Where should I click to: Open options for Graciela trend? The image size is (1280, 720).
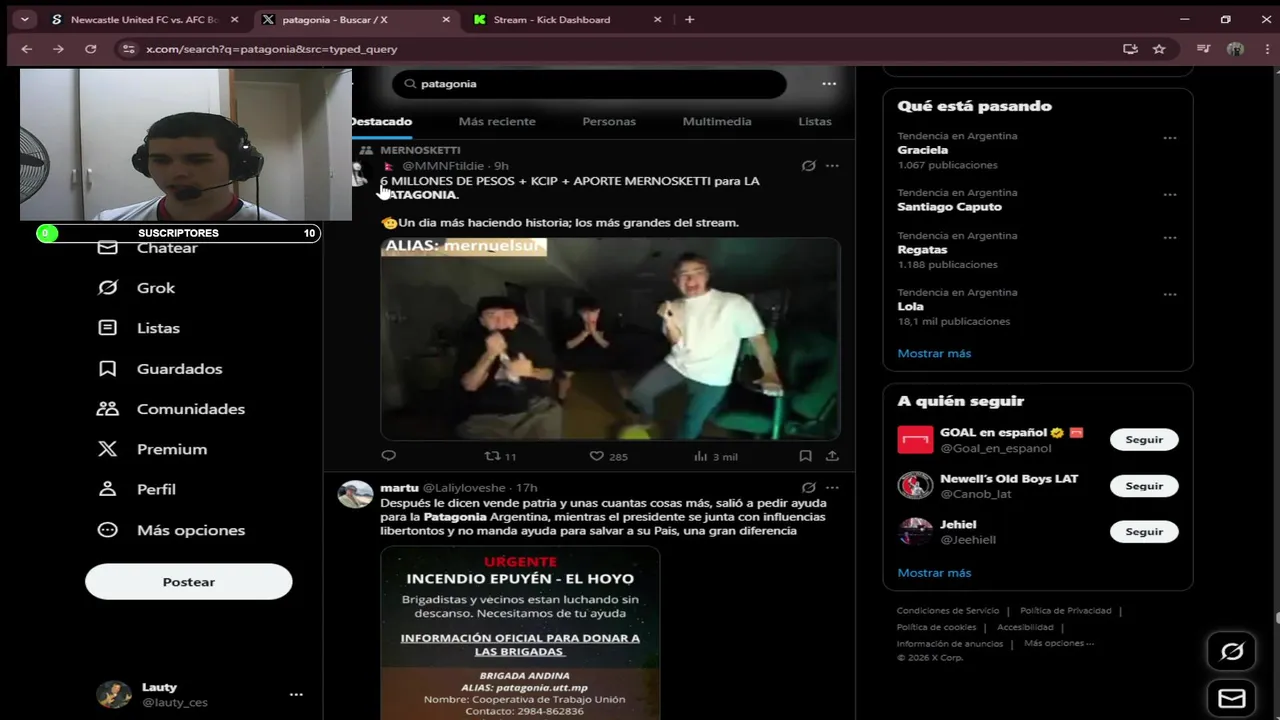pos(1170,138)
